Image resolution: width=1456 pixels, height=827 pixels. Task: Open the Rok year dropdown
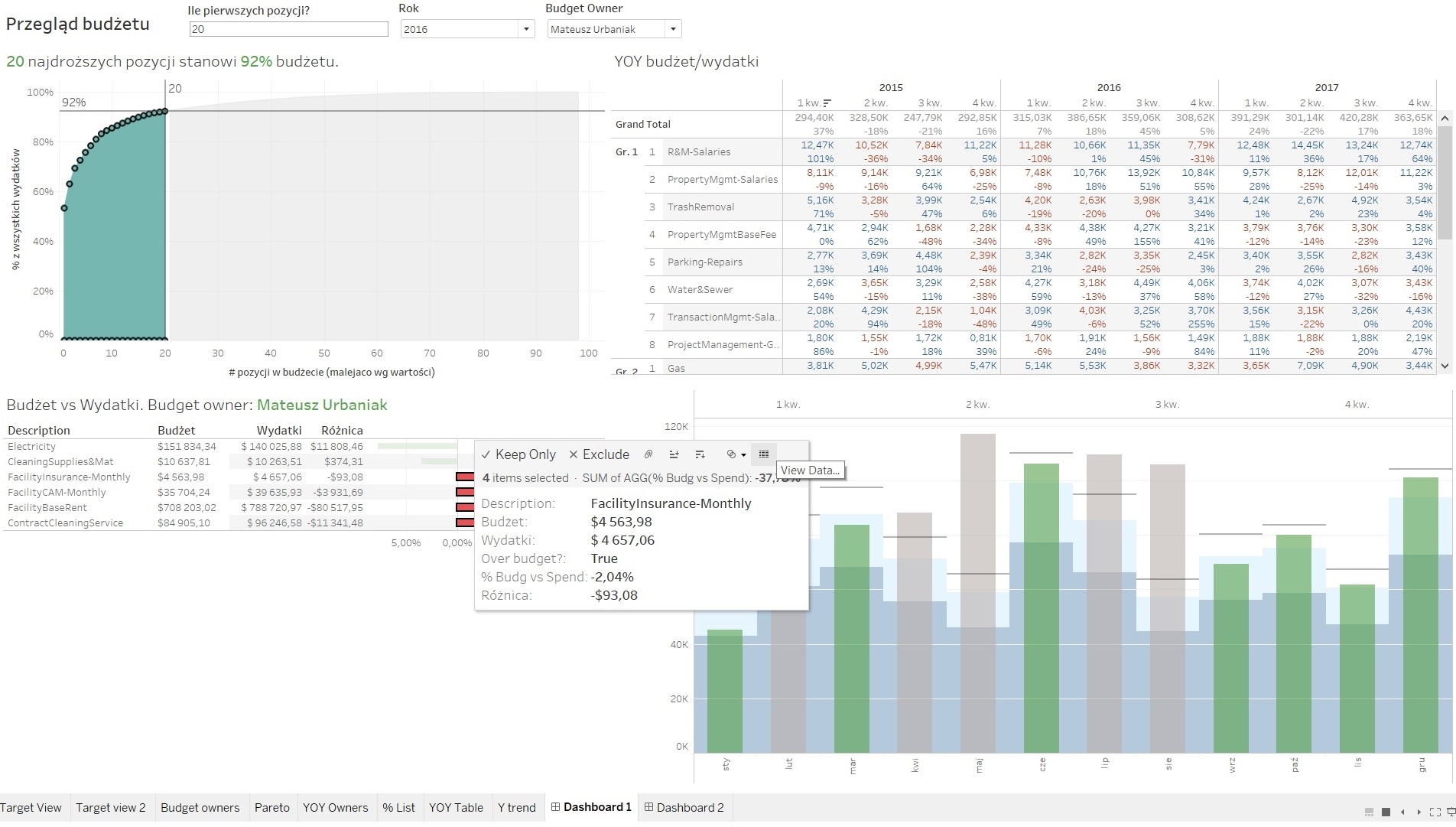click(x=526, y=29)
